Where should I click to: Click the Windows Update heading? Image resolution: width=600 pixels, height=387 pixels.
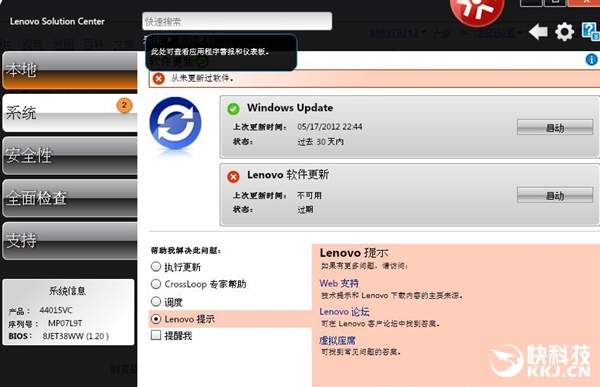pyautogui.click(x=290, y=108)
